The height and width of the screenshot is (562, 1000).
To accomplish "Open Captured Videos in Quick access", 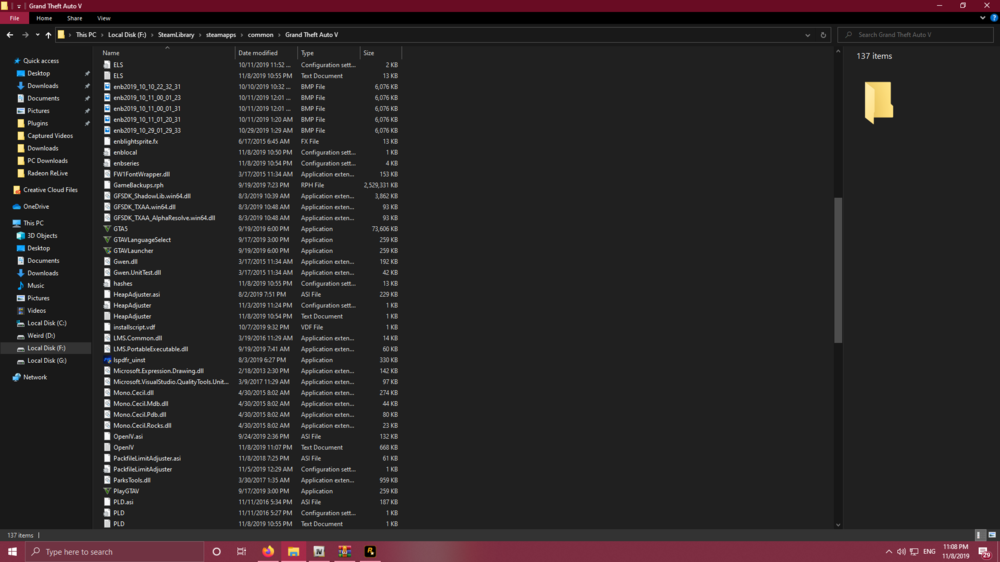I will (50, 136).
